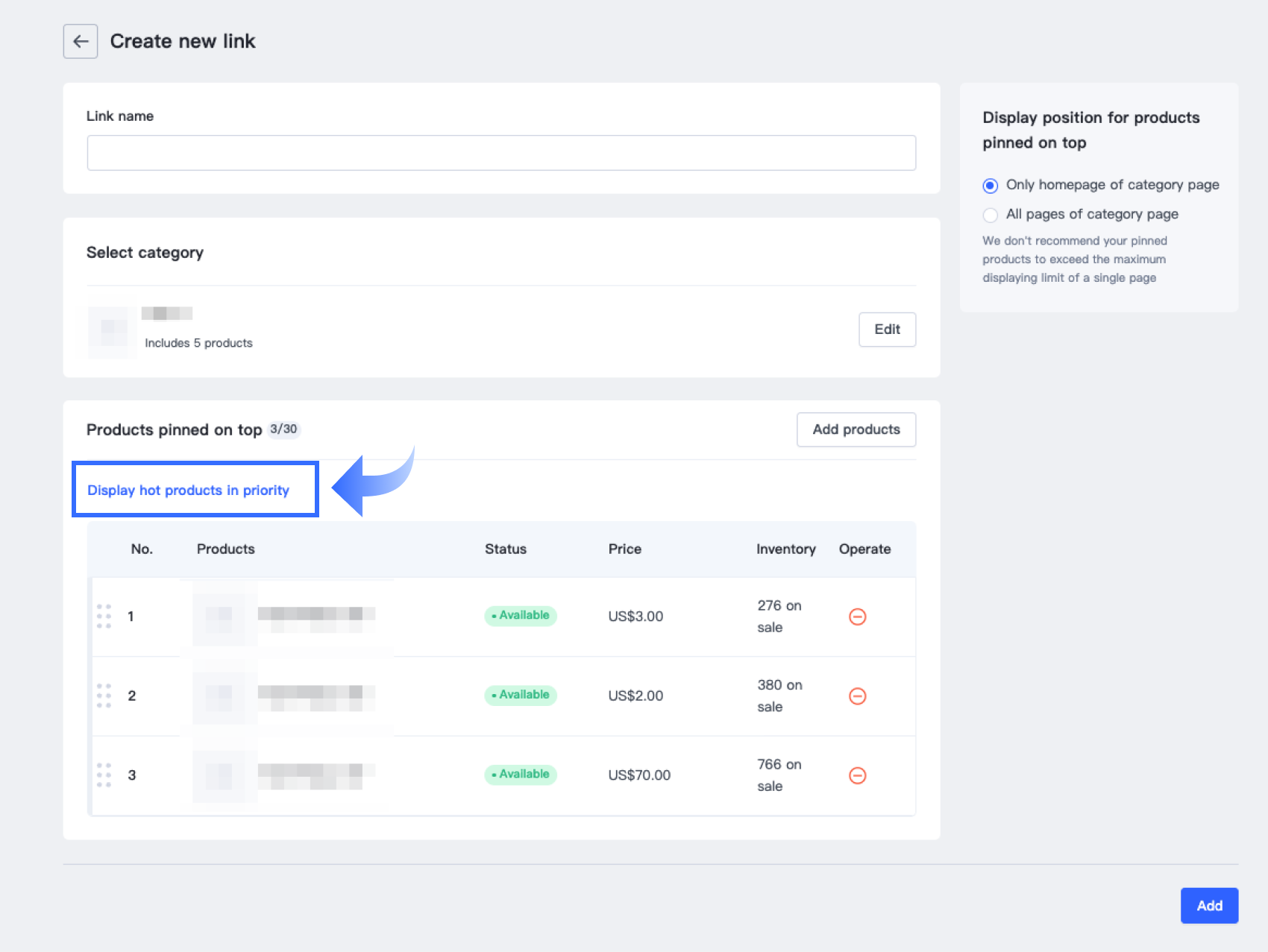Click Edit next to the selected category
The image size is (1268, 952).
pyautogui.click(x=887, y=330)
